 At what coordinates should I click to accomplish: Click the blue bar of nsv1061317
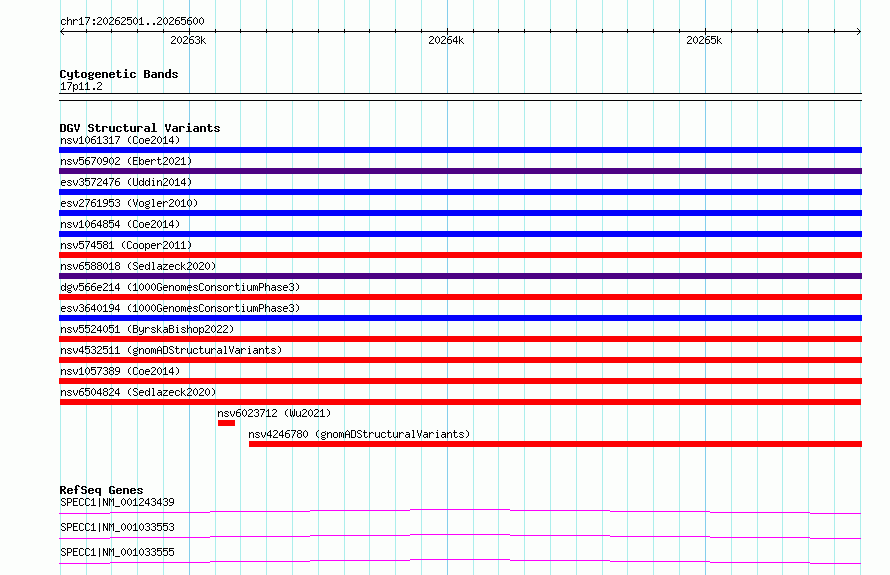pyautogui.click(x=460, y=150)
